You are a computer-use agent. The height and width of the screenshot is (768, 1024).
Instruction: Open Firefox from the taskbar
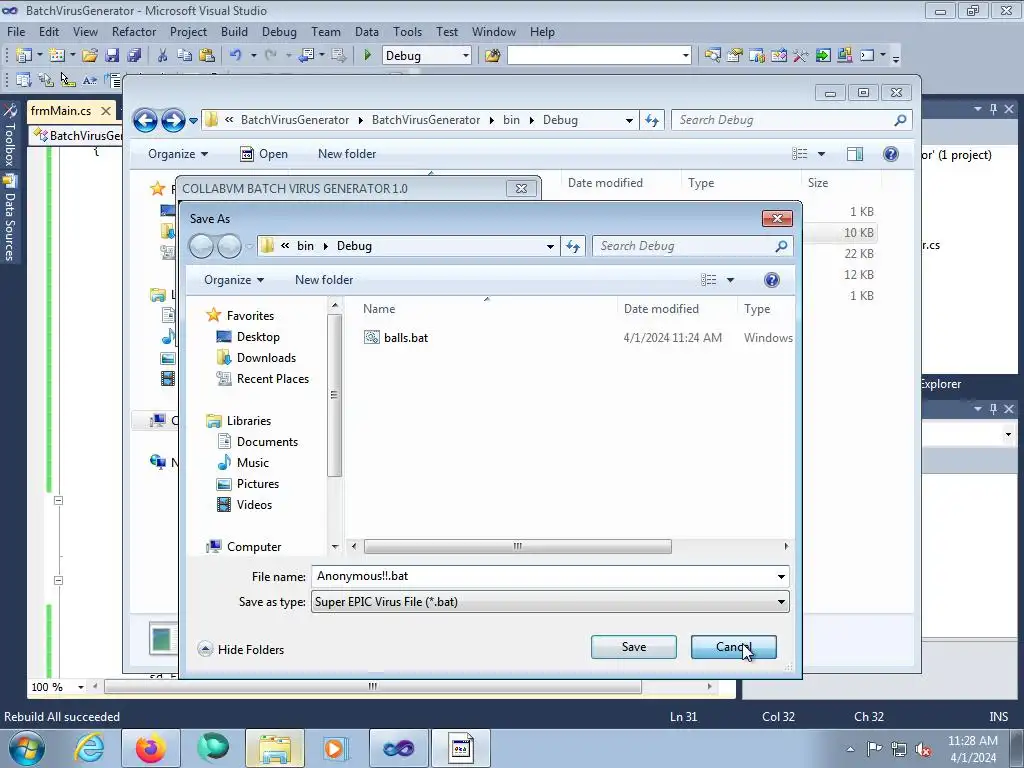click(150, 748)
